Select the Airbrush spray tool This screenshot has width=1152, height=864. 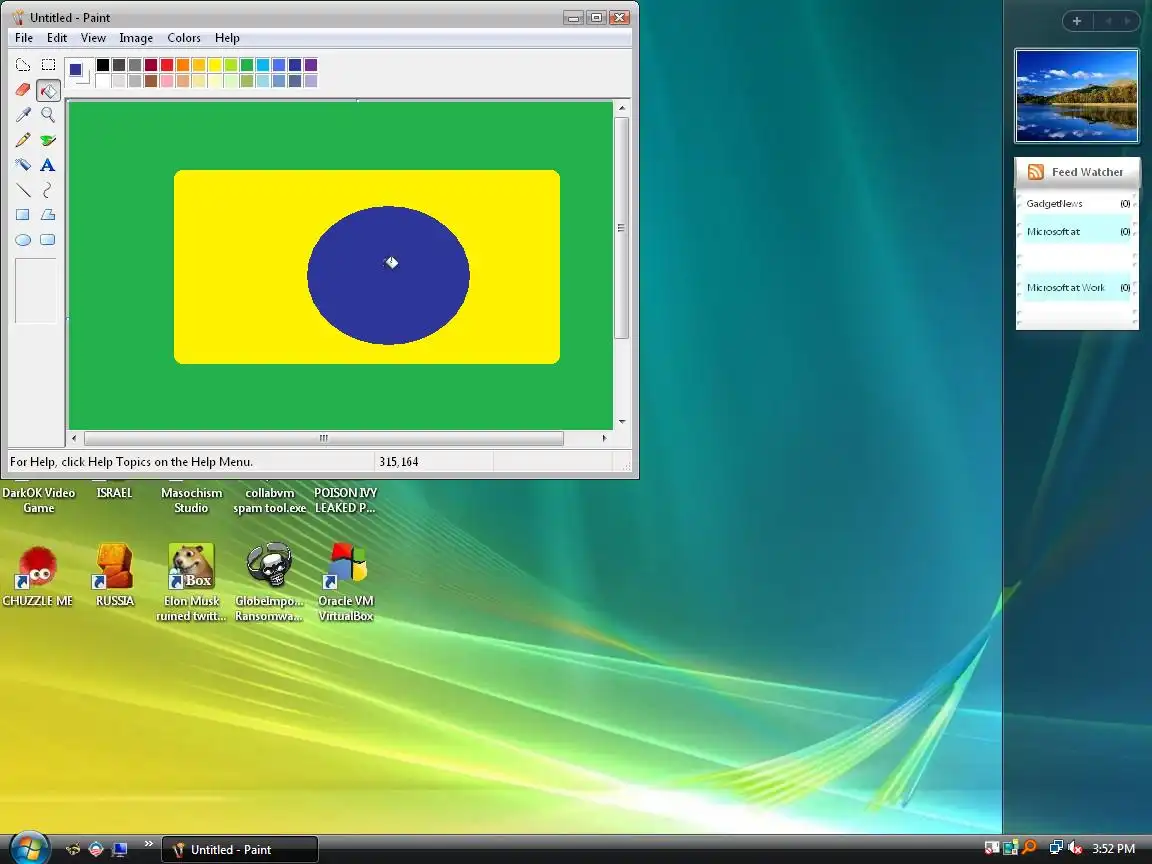23,165
